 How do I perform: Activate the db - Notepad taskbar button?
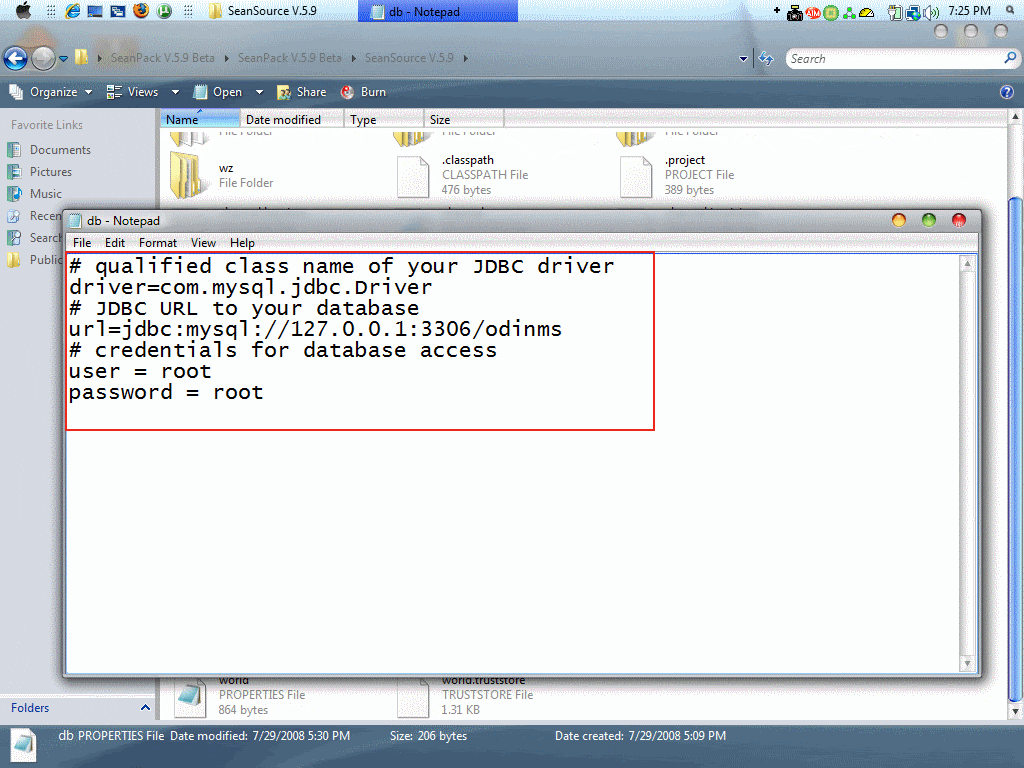coord(438,11)
